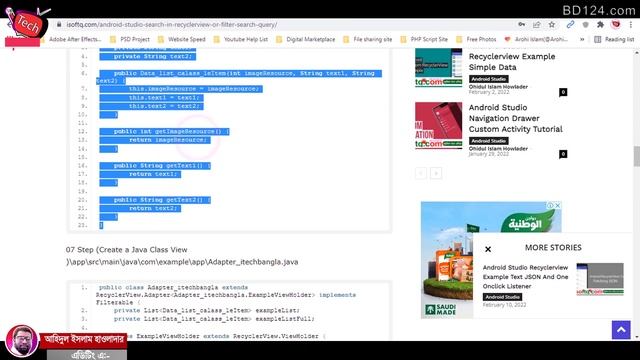Image resolution: width=640 pixels, height=360 pixels.
Task: Open Recyclerview Example Text JSON story
Action: (525, 277)
